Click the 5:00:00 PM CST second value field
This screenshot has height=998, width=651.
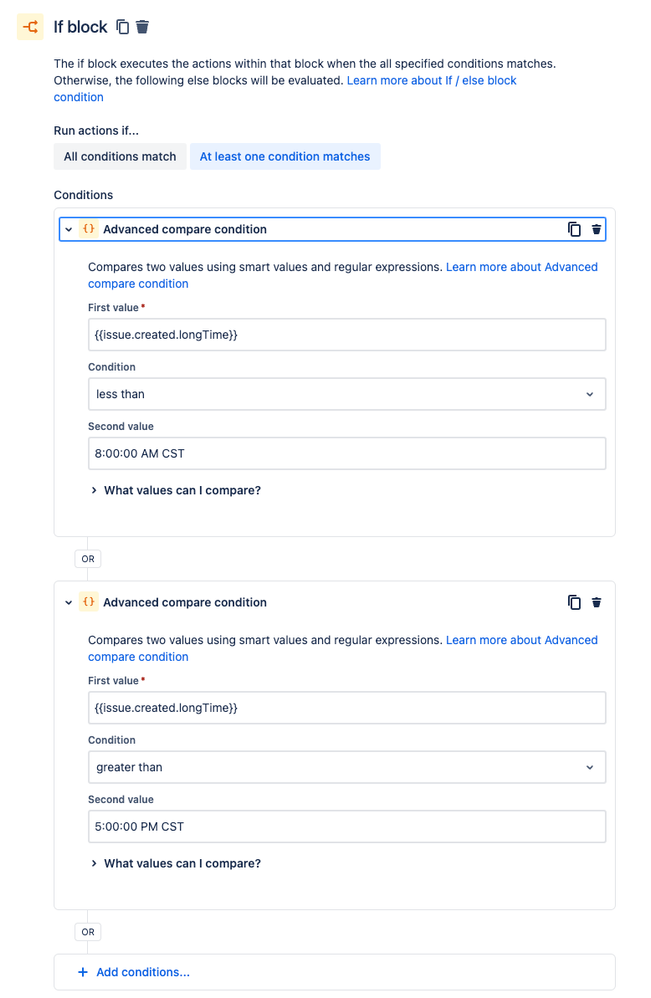(x=346, y=826)
